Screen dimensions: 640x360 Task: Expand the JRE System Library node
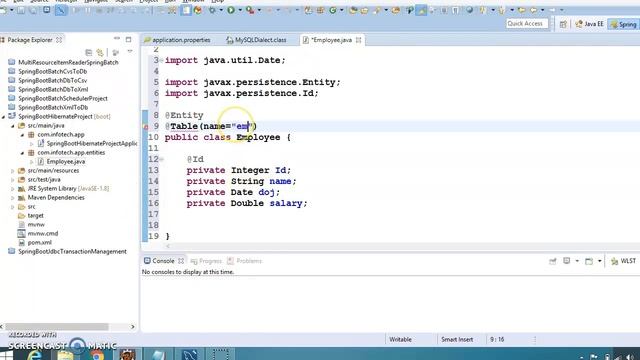[13, 189]
